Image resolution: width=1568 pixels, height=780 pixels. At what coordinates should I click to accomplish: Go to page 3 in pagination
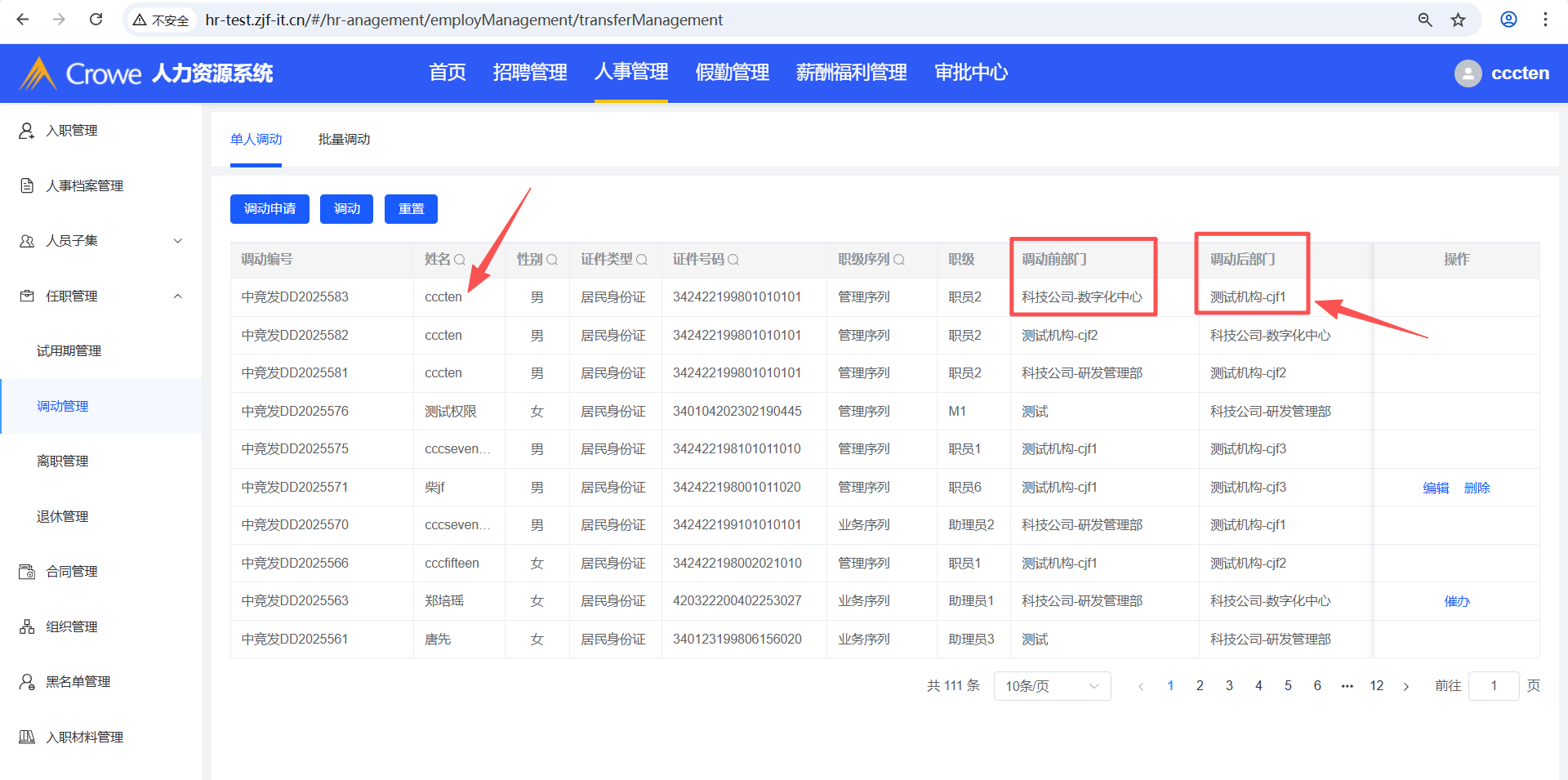pos(1228,686)
